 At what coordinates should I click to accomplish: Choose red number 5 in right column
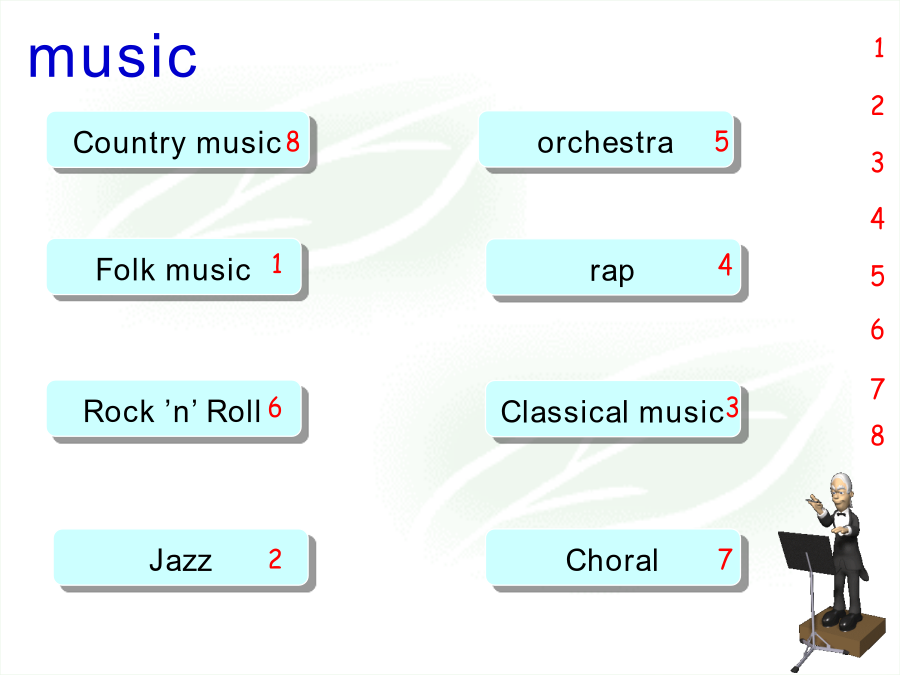[877, 276]
